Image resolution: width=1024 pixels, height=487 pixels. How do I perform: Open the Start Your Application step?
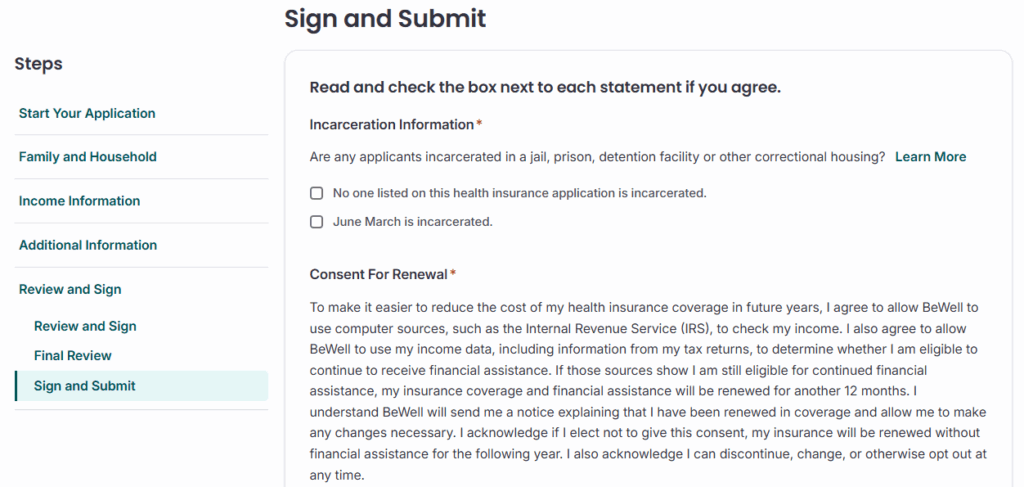(x=87, y=113)
